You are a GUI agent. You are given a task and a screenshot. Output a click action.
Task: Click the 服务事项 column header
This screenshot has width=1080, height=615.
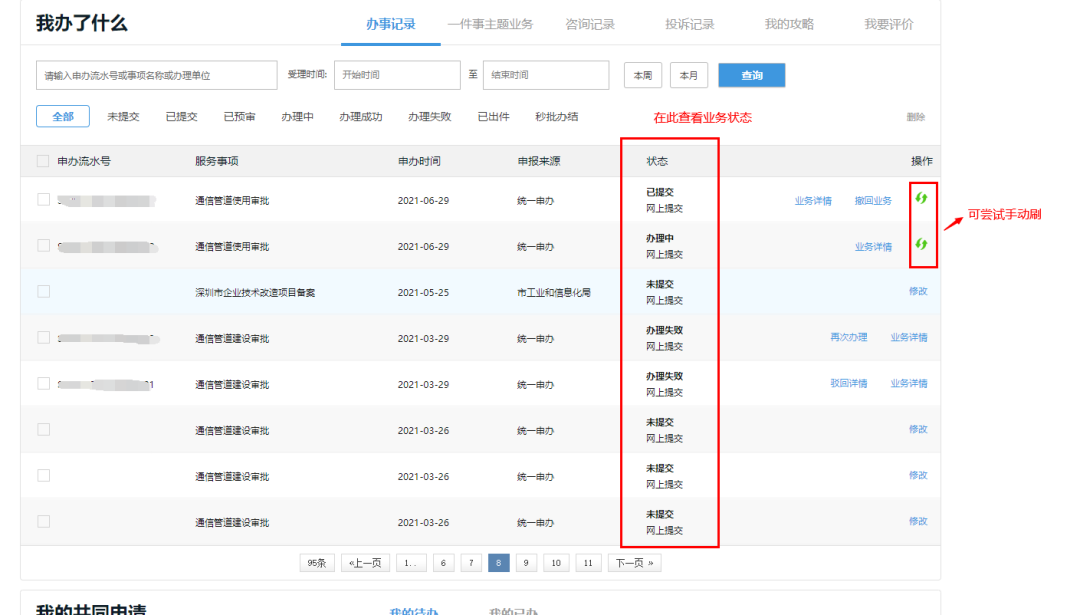pos(217,161)
